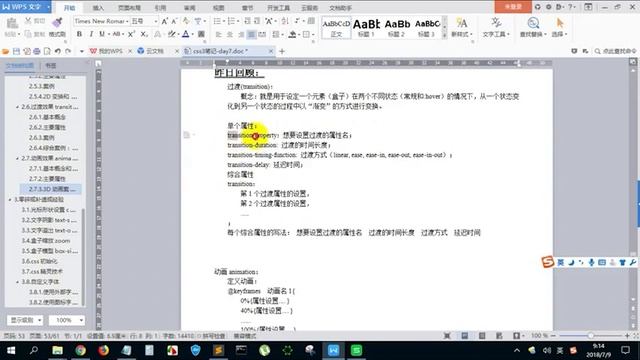Add a new document tab with plus
Image resolution: width=640 pixels, height=360 pixels.
point(282,51)
